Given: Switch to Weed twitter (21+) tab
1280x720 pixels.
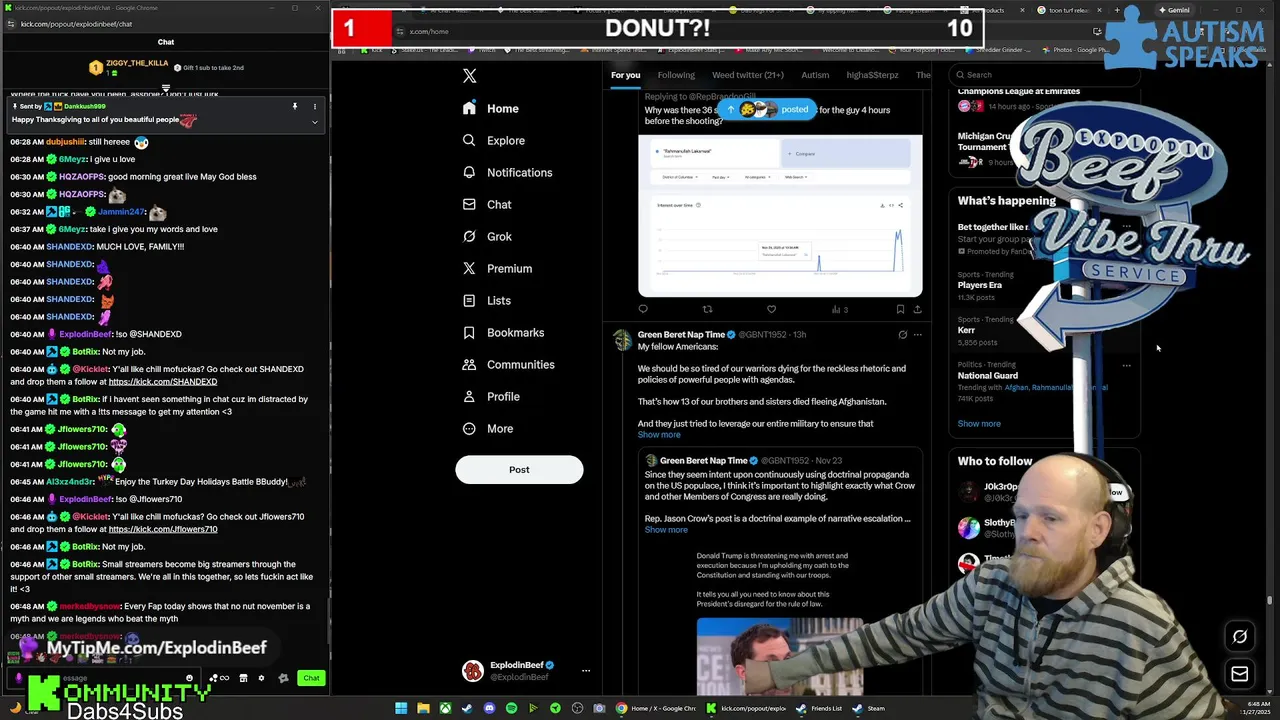Looking at the screenshot, I should (x=747, y=75).
